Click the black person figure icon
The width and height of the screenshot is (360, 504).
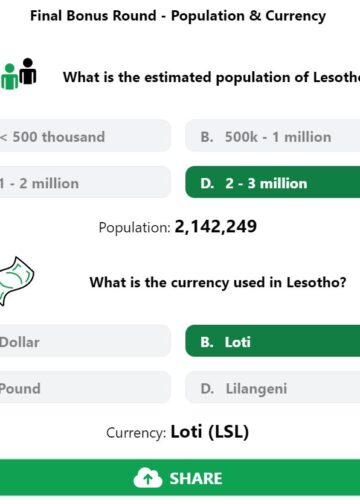point(28,71)
